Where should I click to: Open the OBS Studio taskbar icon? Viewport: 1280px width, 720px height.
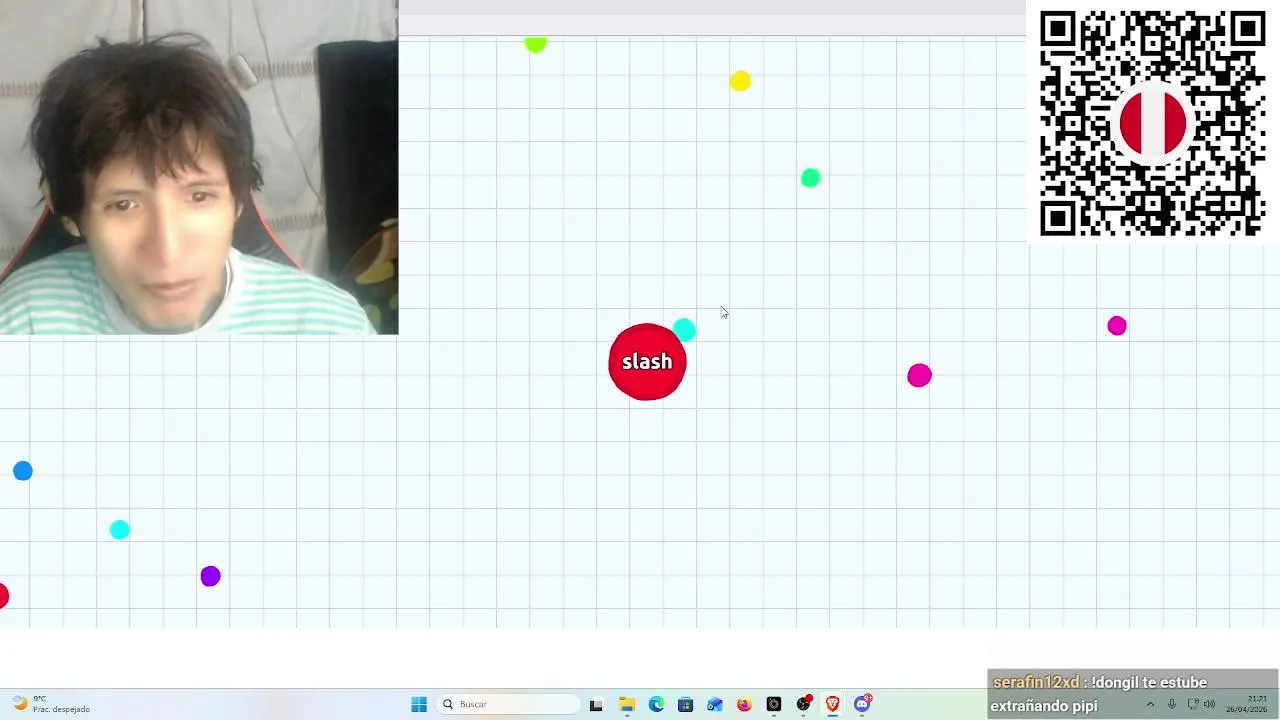click(803, 704)
